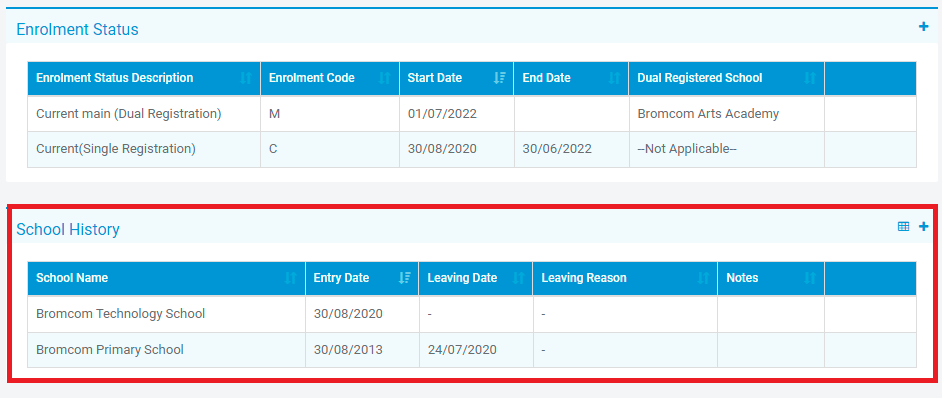The height and width of the screenshot is (398, 942).
Task: Select Current main (Dual Registration) row
Action: [x=472, y=114]
